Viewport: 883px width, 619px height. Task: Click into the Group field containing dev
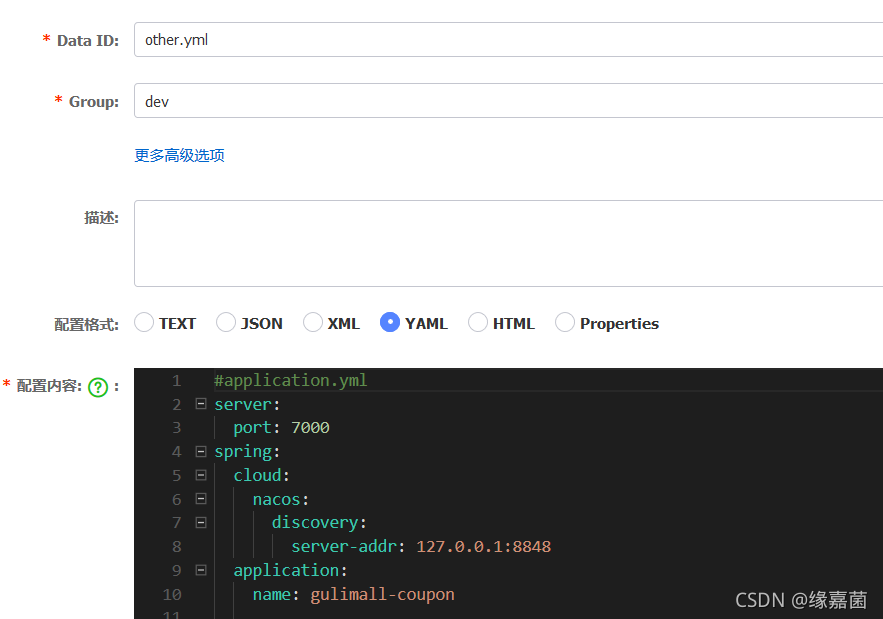509,101
